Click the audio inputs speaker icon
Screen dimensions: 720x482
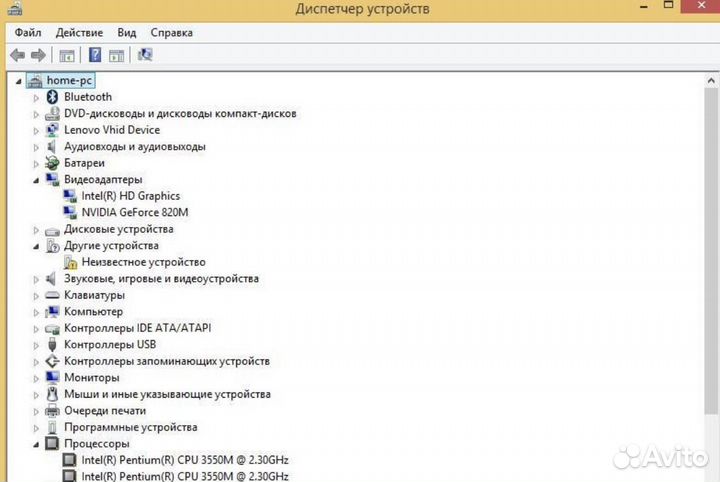pyautogui.click(x=51, y=146)
